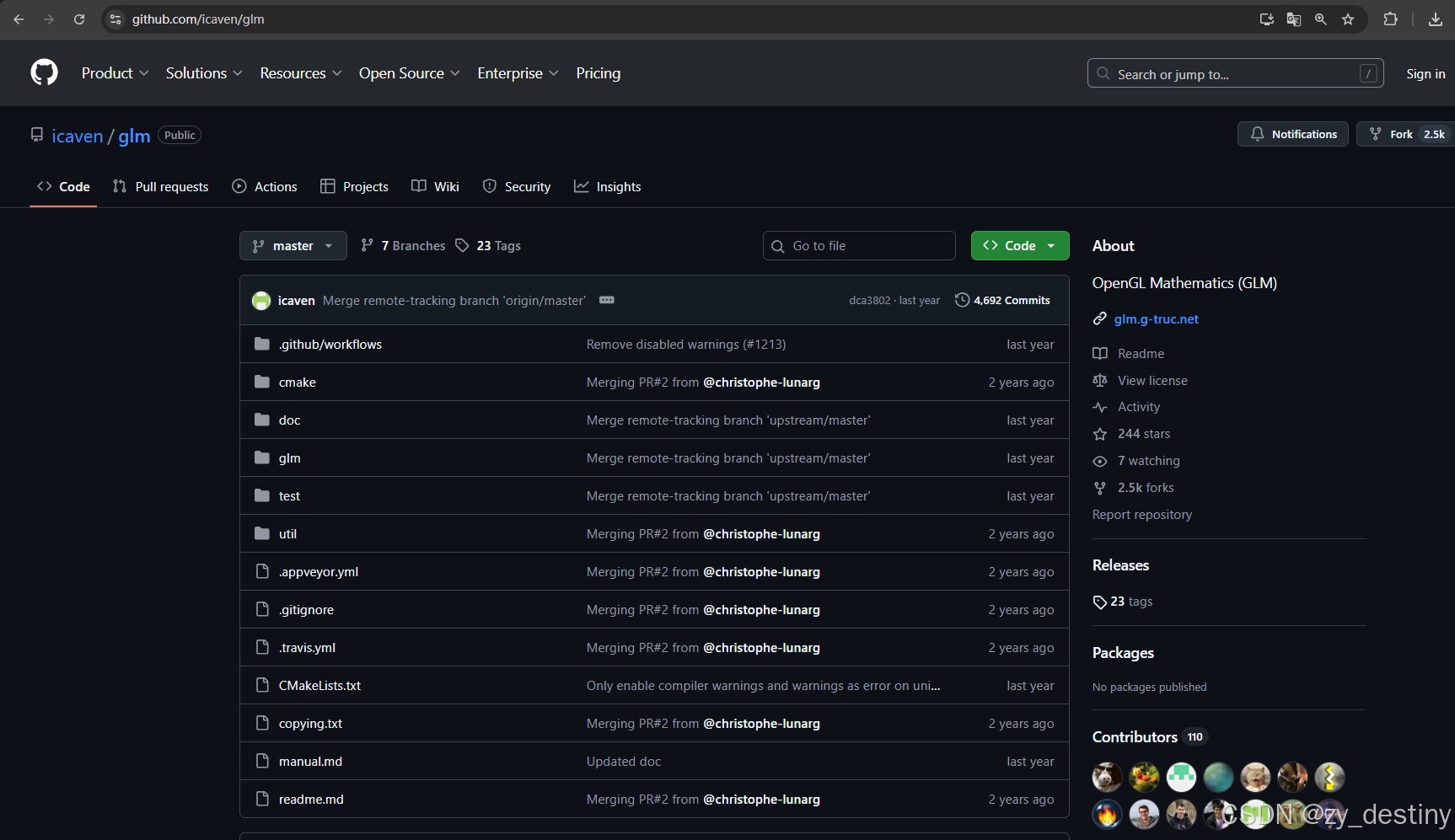1455x840 pixels.
Task: Open the Pull requests tab
Action: (x=160, y=186)
